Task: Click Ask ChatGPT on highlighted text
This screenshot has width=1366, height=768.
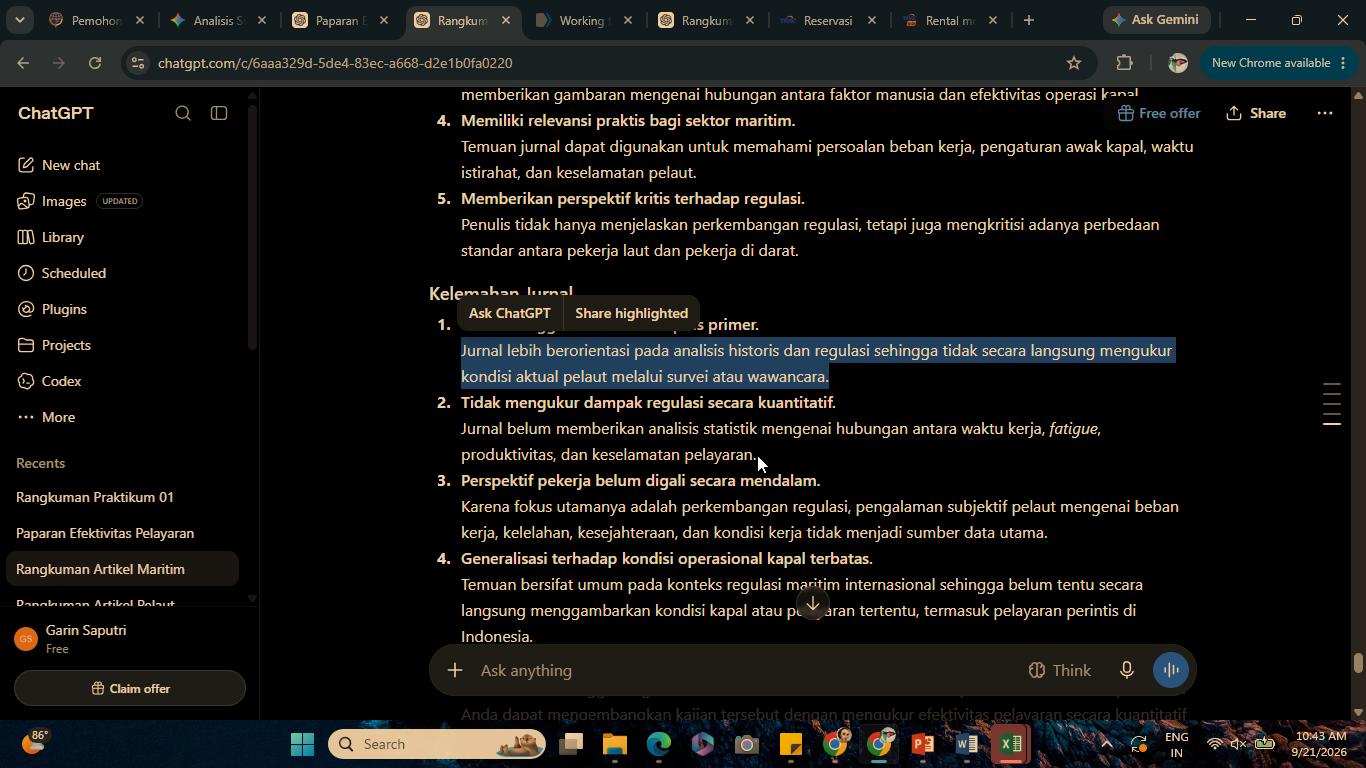Action: [x=510, y=313]
